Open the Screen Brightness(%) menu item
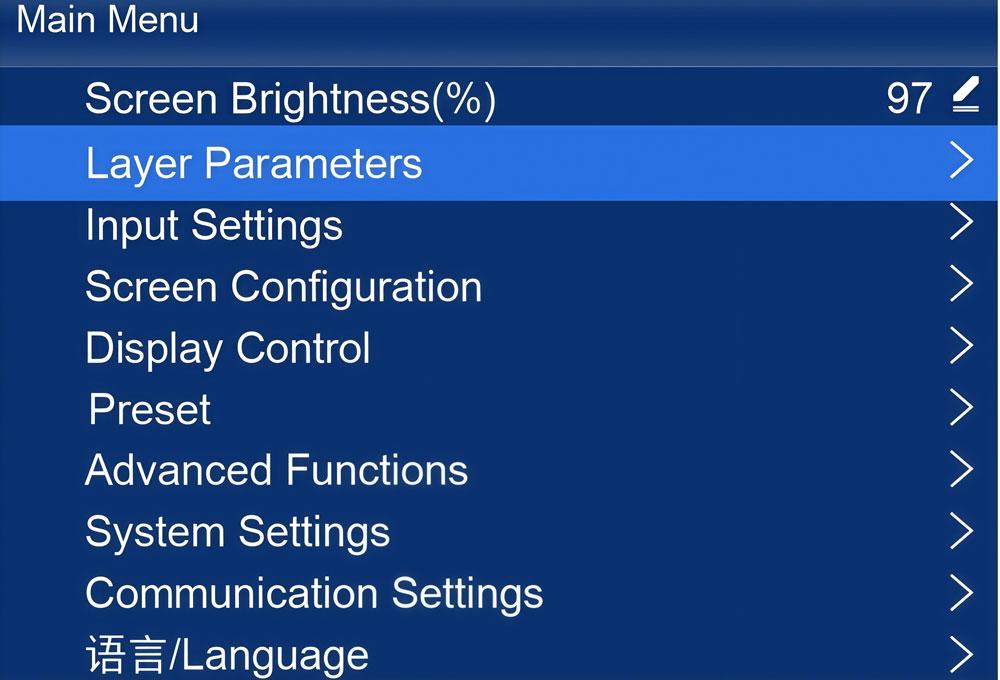Image resolution: width=1000 pixels, height=680 pixels. coord(290,99)
